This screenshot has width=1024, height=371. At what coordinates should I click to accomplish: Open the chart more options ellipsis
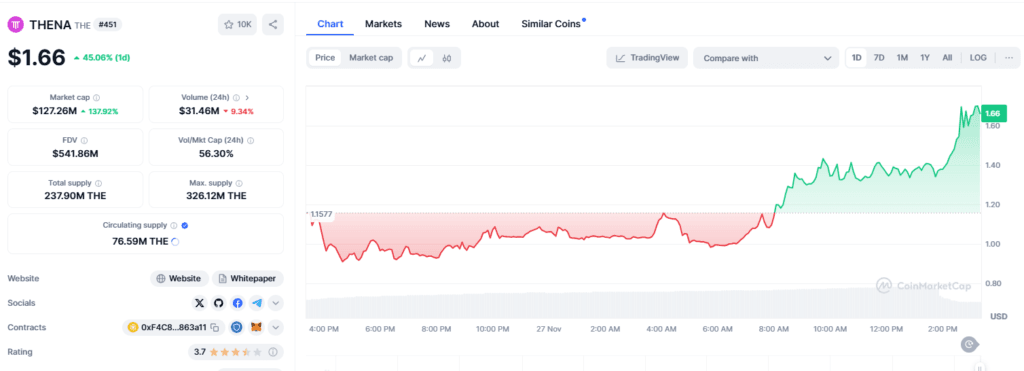1009,57
